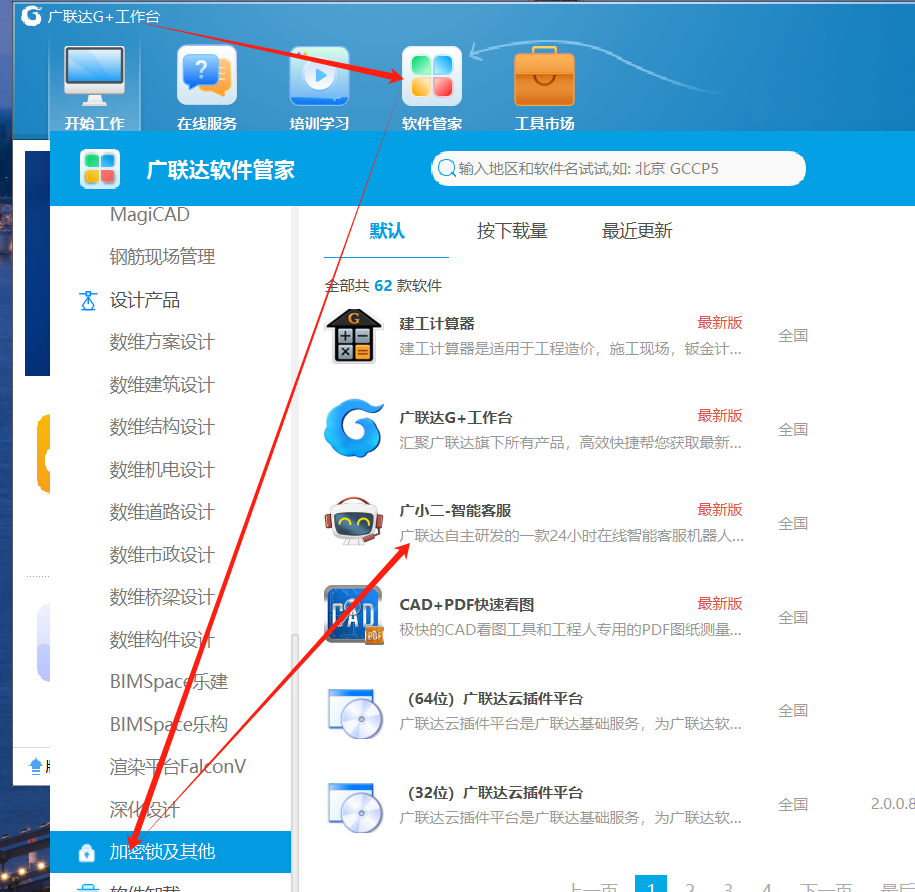Click the 建工计算器 calculator icon

(x=354, y=336)
